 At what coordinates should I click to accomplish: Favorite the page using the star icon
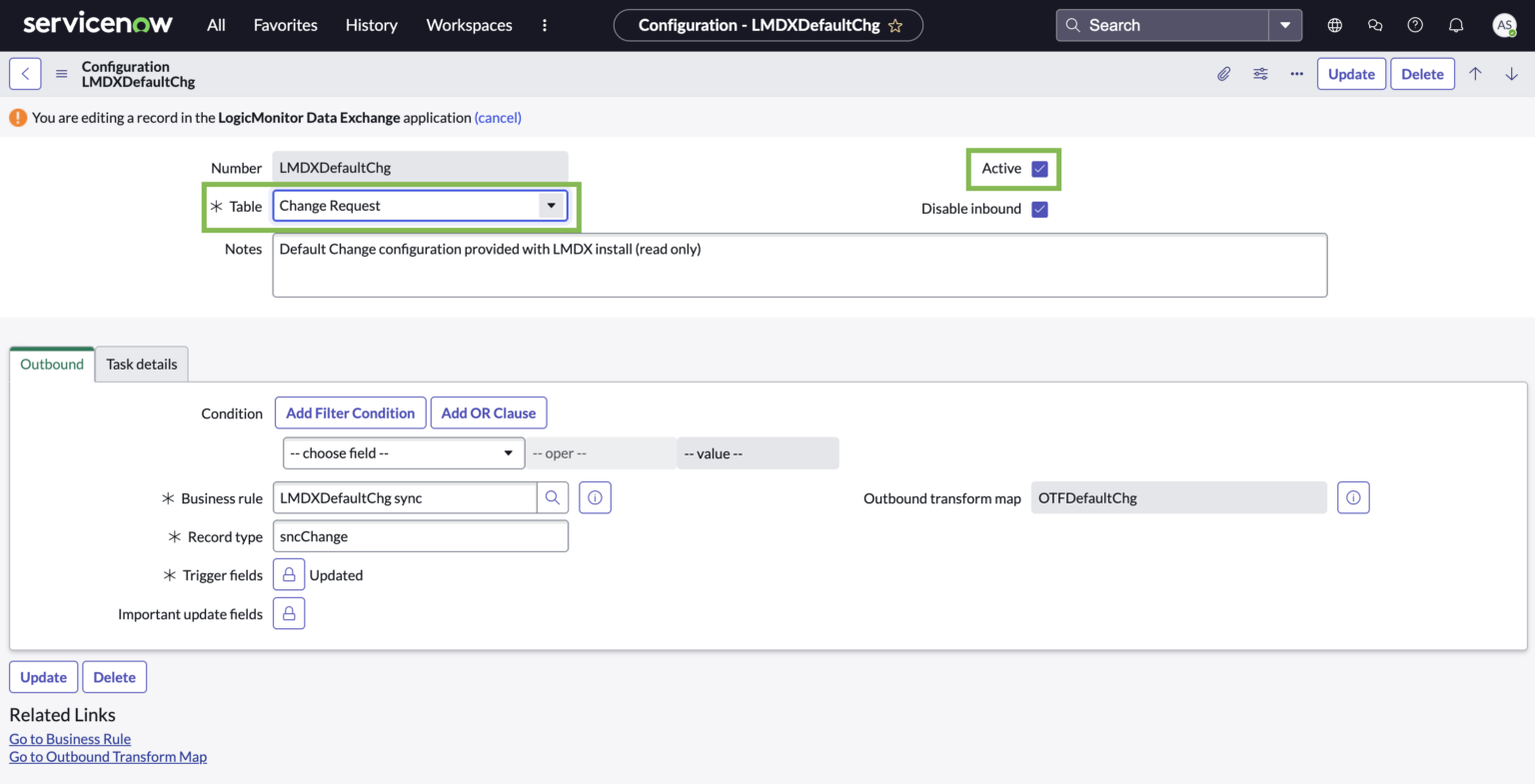pos(895,26)
